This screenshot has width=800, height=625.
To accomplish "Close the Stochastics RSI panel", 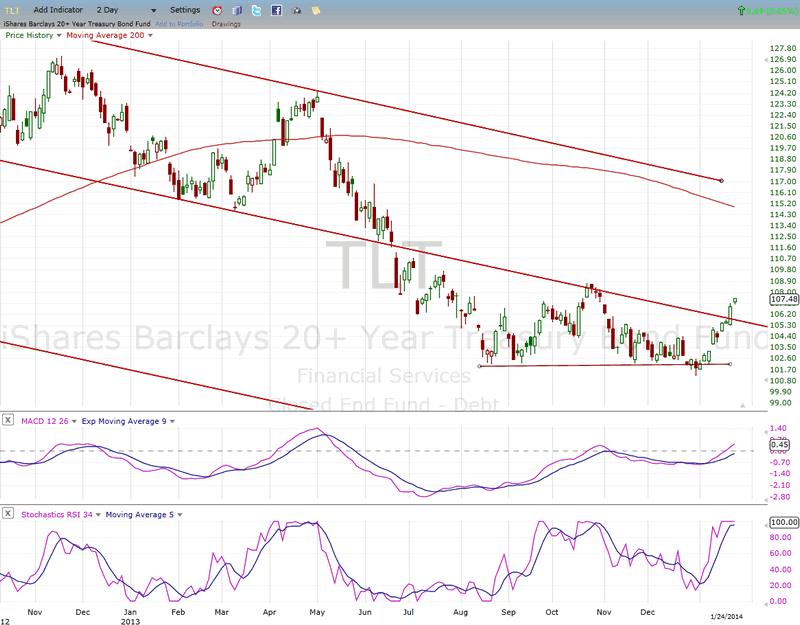I will (6, 514).
